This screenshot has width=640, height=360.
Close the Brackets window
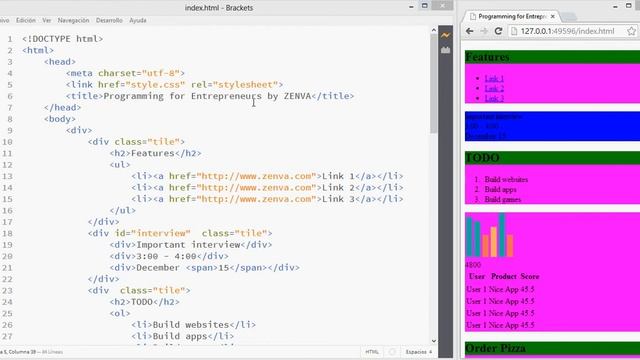coord(442,5)
